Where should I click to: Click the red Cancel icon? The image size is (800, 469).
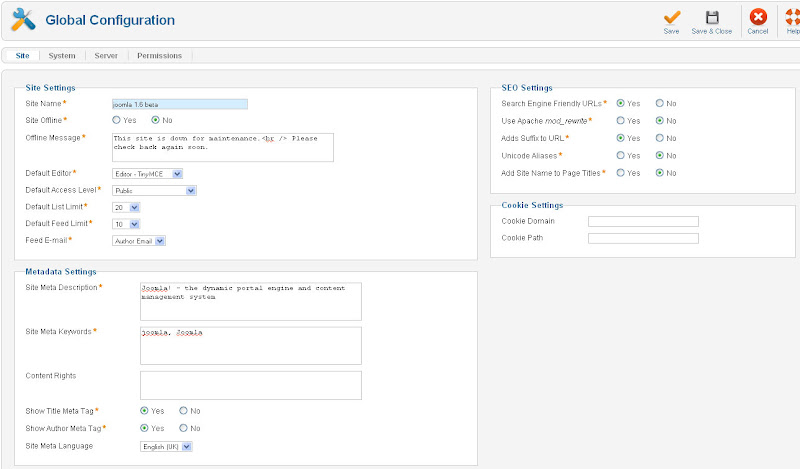click(758, 17)
